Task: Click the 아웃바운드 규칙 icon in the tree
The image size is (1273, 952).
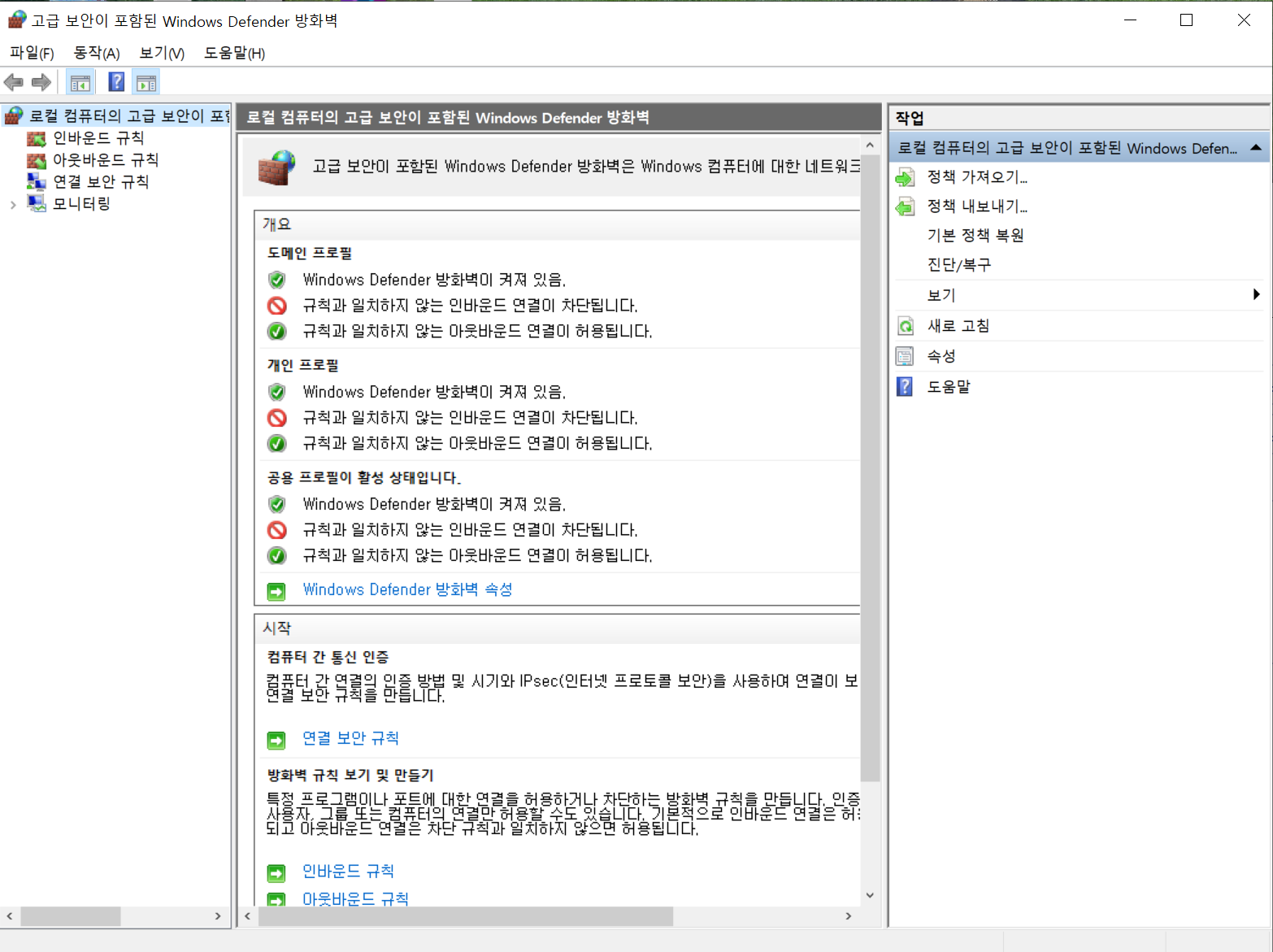Action: [37, 160]
